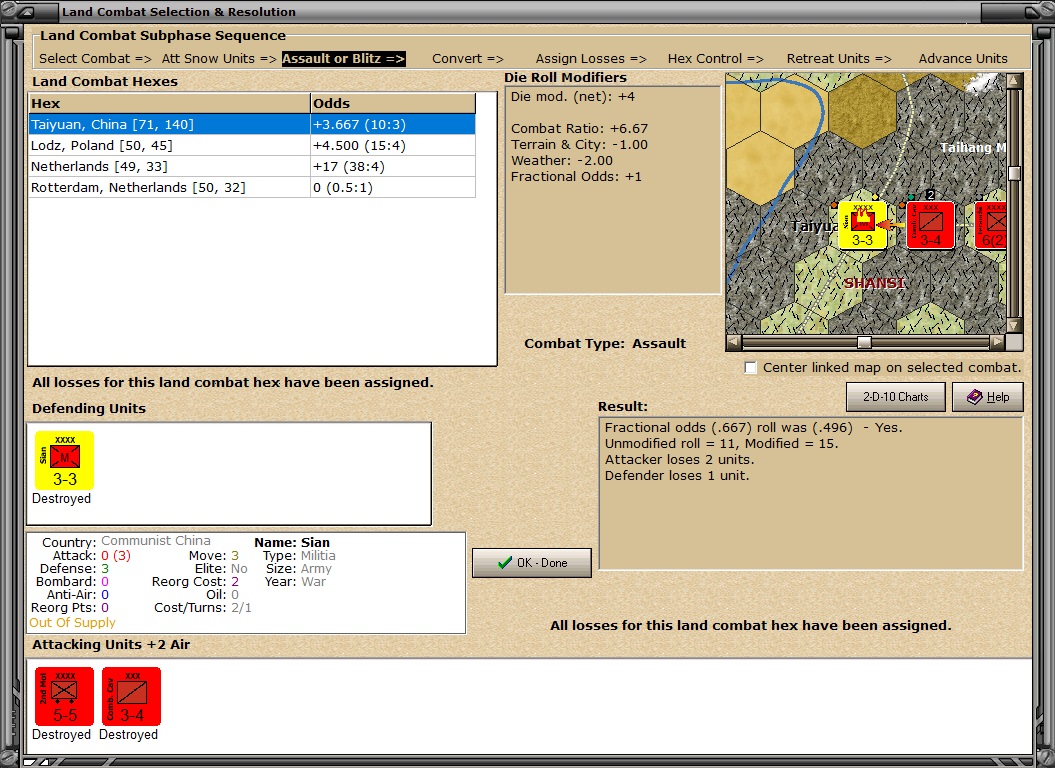This screenshot has height=768, width=1055.
Task: Click the map vertical scrollbar thumb
Action: 1015,173
